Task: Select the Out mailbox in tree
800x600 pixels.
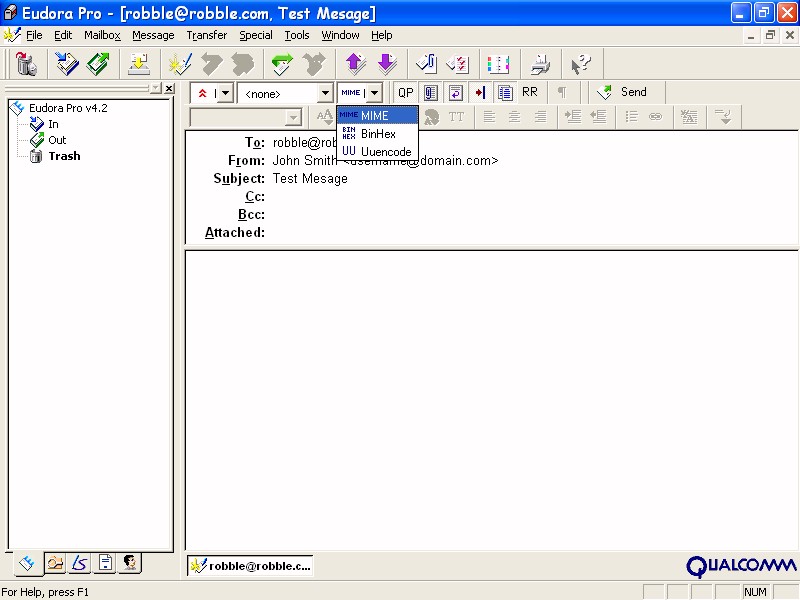Action: click(x=57, y=140)
